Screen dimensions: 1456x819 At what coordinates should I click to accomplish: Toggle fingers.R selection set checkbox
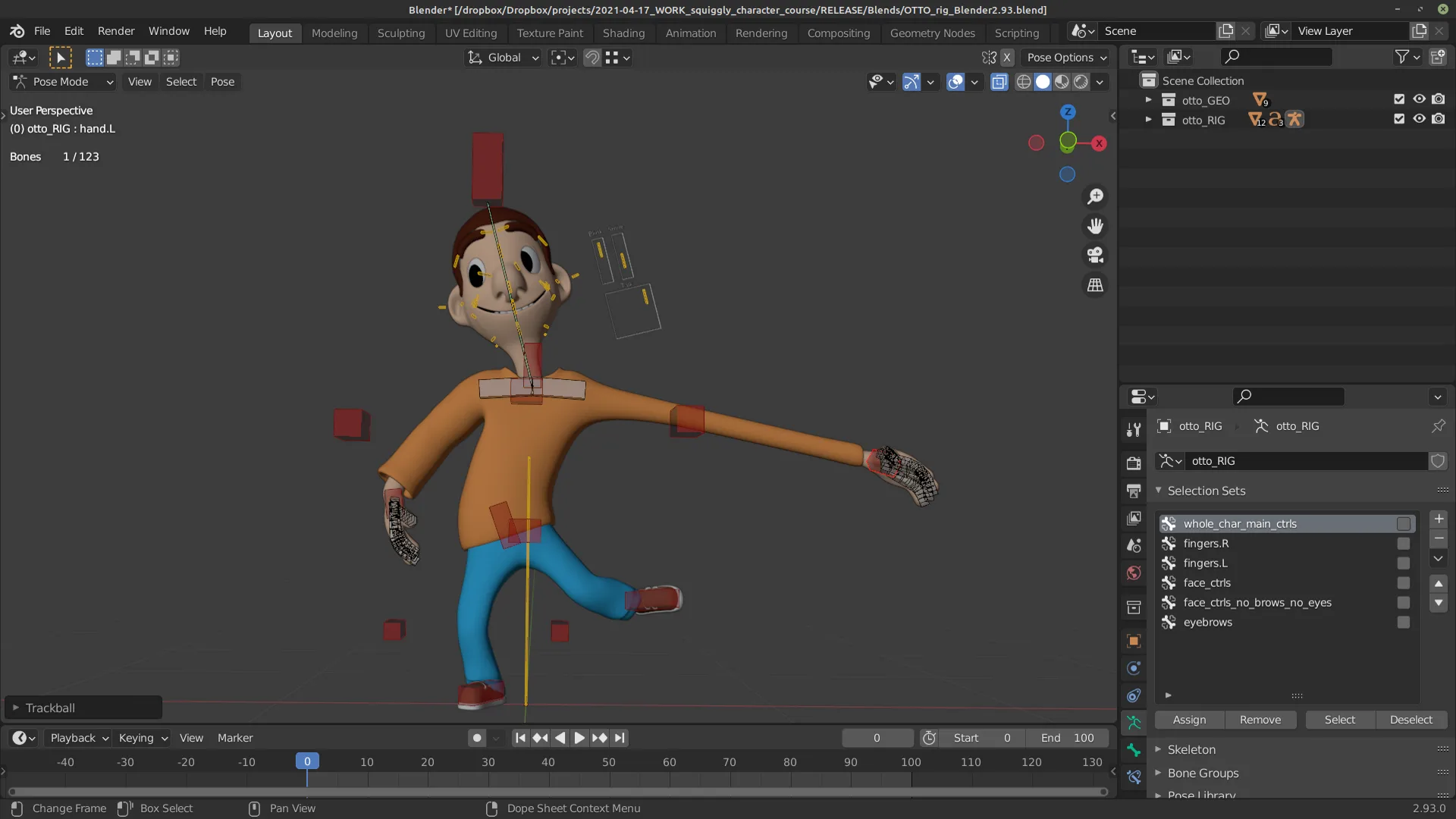[1404, 544]
